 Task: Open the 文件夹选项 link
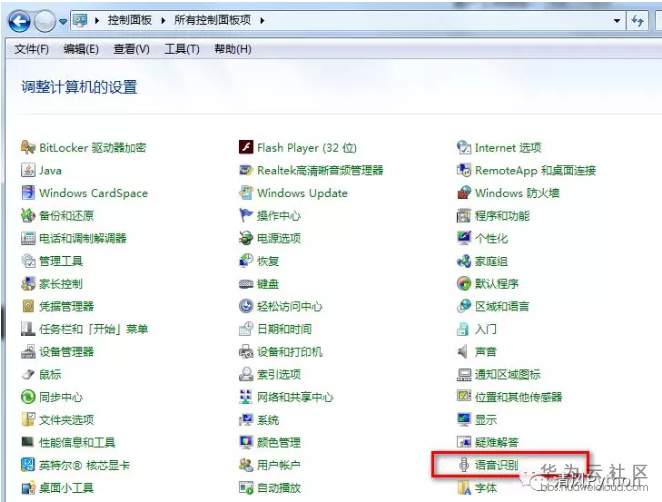[x=66, y=420]
